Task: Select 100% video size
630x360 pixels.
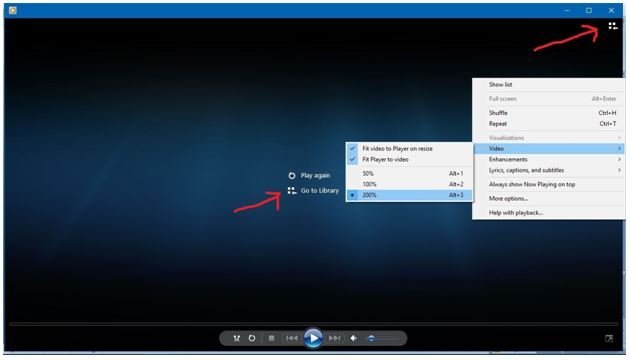Action: pyautogui.click(x=409, y=184)
